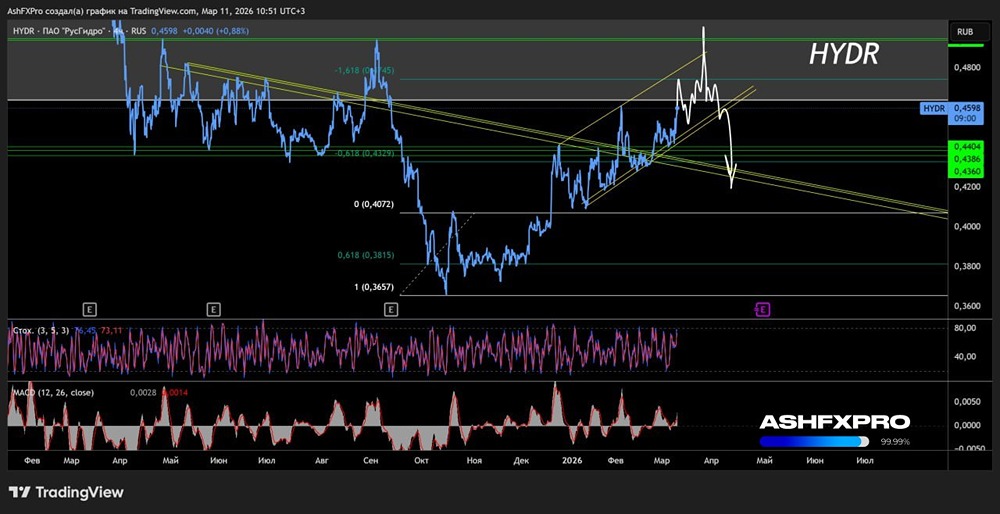The height and width of the screenshot is (514, 1000).
Task: Open the TradingView logo at the bottom left
Action: [66, 492]
